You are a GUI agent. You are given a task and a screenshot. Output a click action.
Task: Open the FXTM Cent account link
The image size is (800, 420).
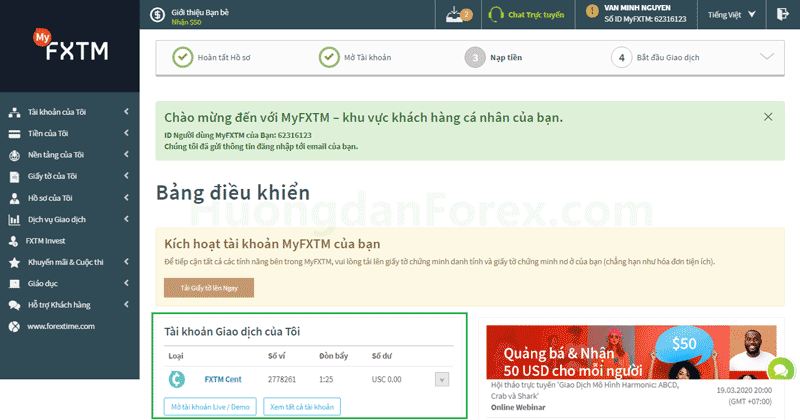point(223,379)
